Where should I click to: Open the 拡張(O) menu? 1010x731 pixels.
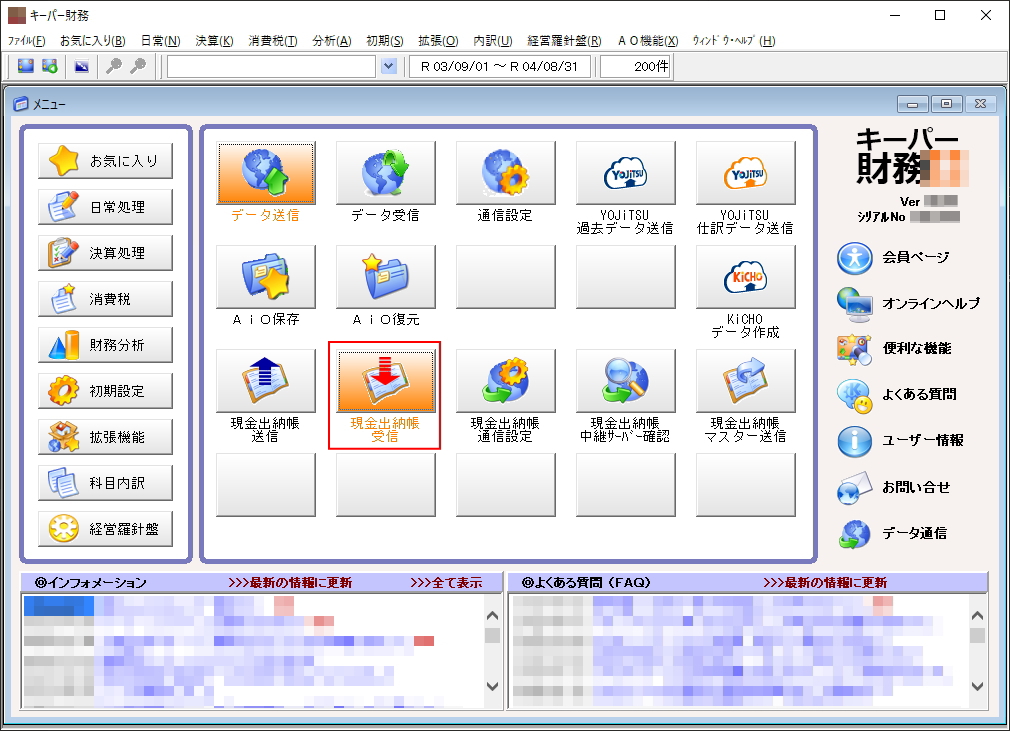tap(438, 41)
